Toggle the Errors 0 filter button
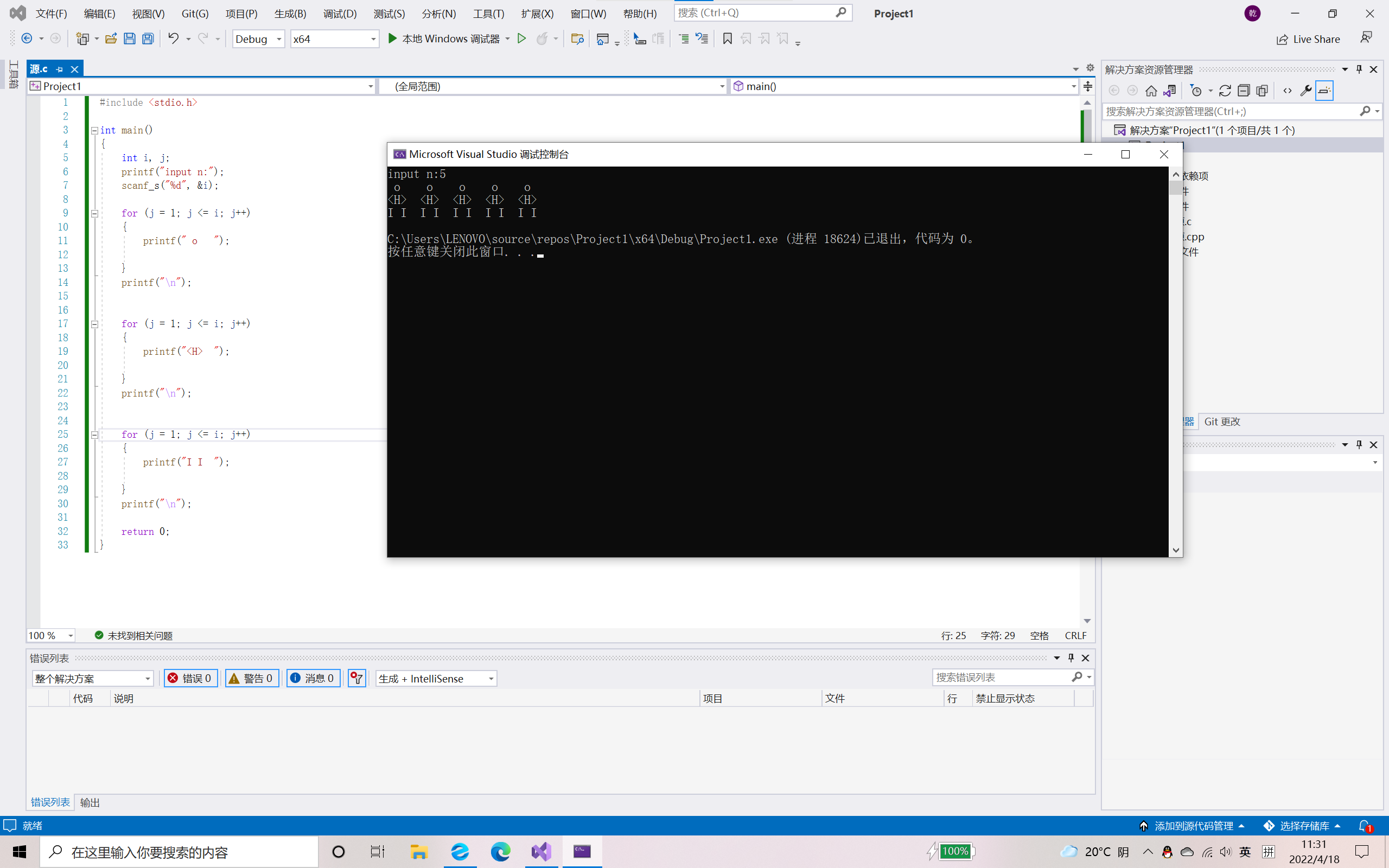The height and width of the screenshot is (868, 1389). click(190, 678)
